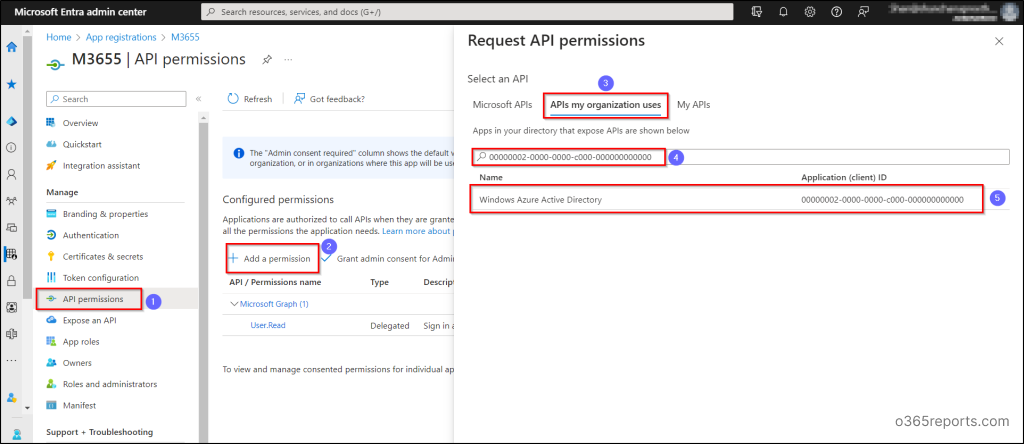Click the Type column header
This screenshot has width=1024, height=444.
[379, 283]
